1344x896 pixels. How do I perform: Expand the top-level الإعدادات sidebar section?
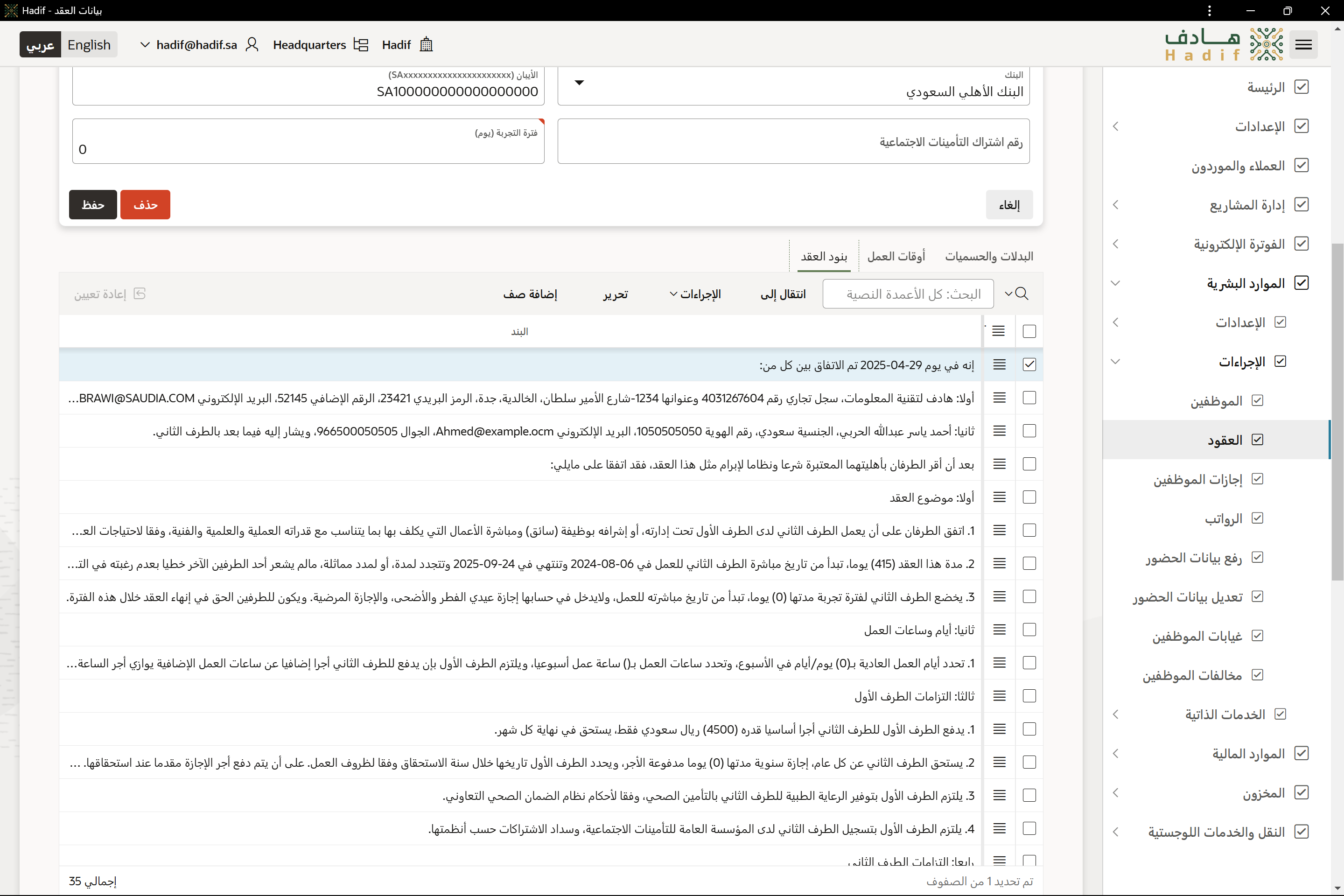pos(1115,126)
